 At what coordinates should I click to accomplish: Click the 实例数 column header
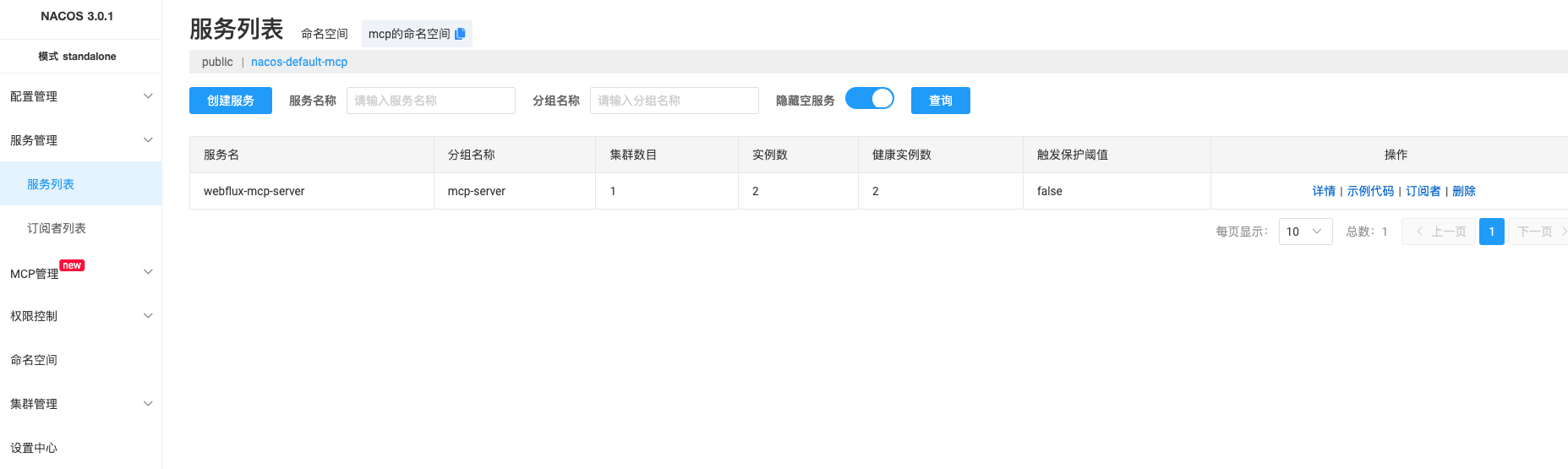798,155
